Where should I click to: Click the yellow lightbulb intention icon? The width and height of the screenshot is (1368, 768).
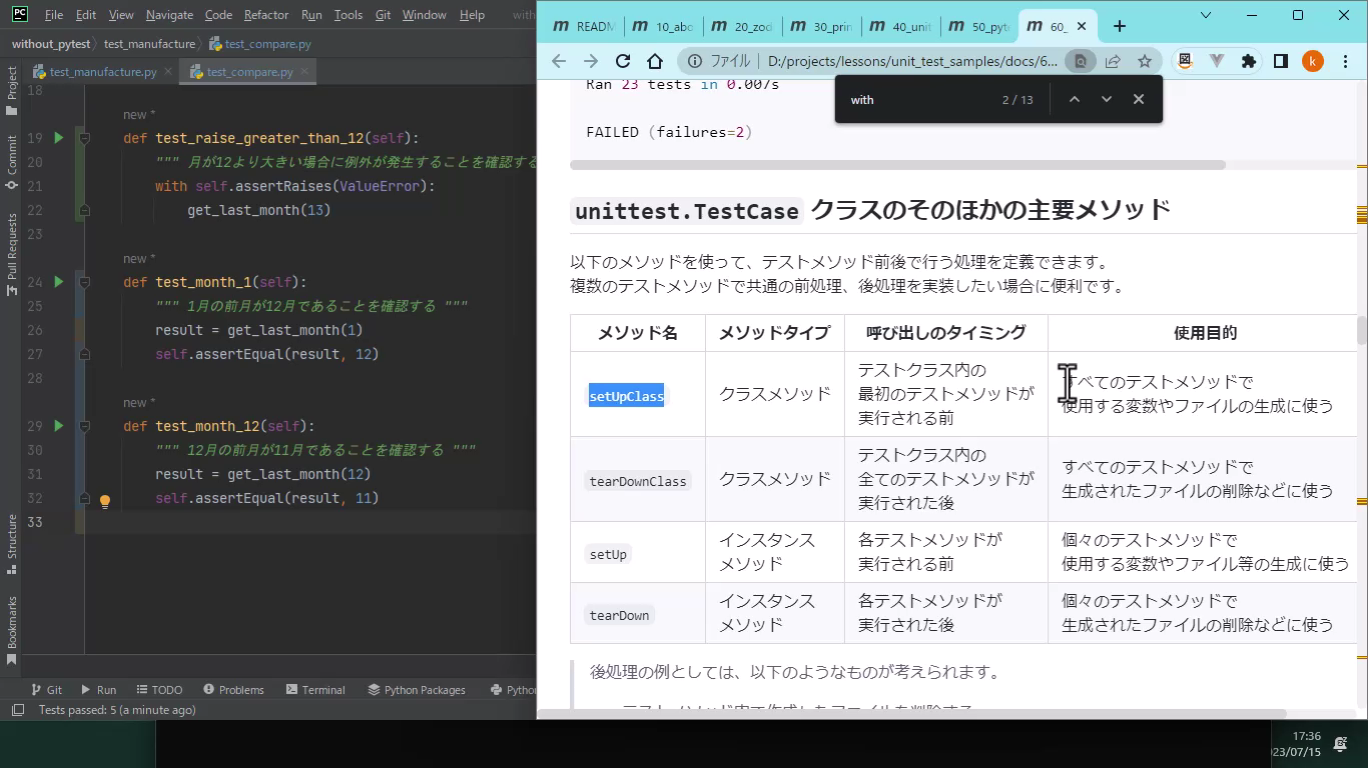[104, 501]
